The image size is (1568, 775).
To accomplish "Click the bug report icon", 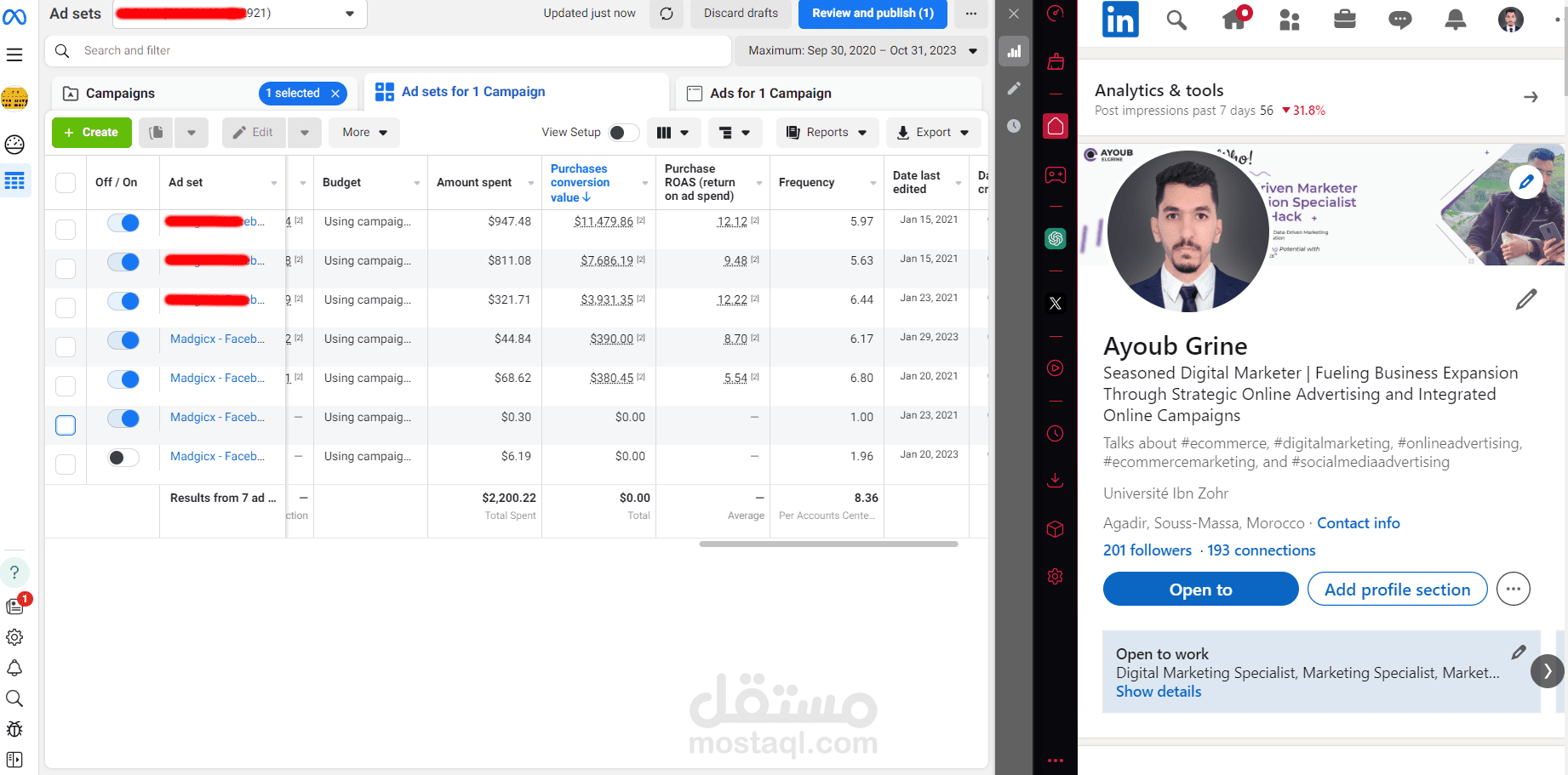I will [14, 729].
